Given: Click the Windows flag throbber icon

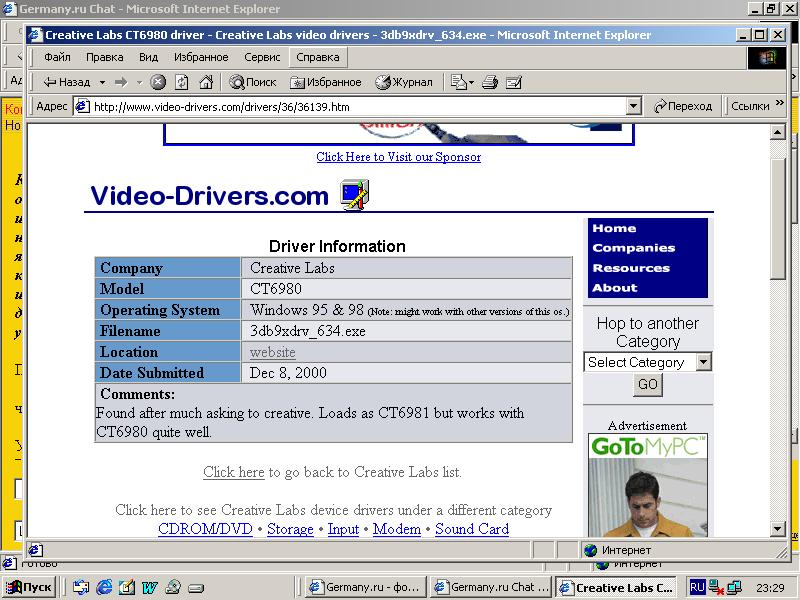Looking at the screenshot, I should point(766,57).
